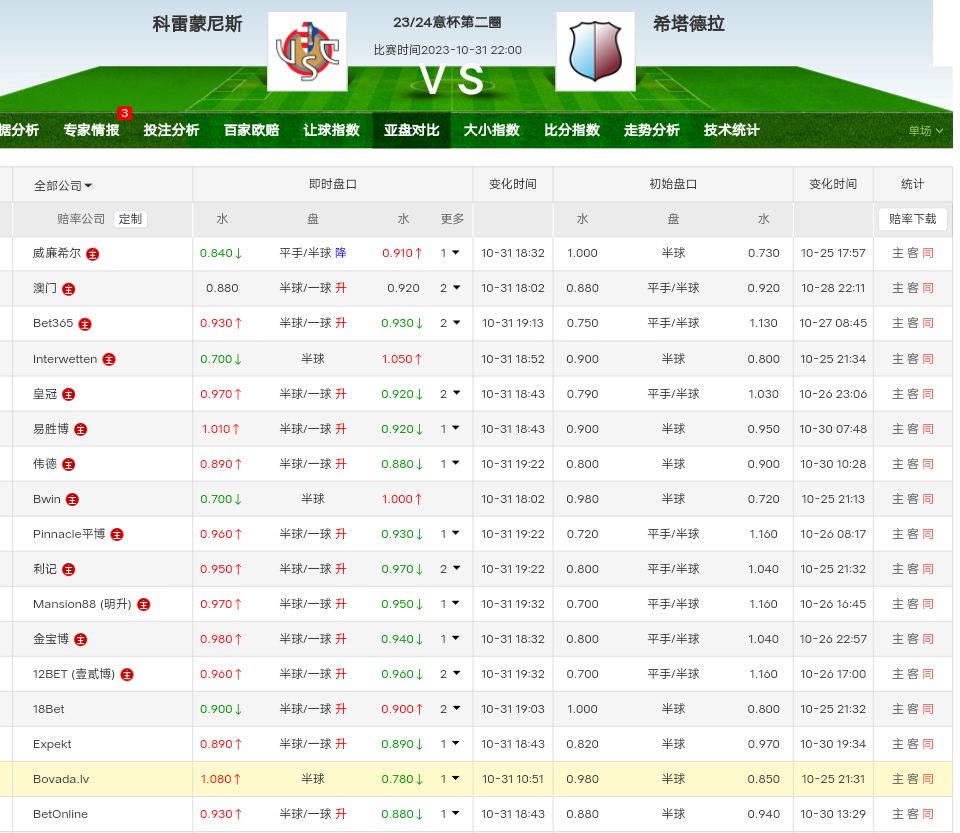This screenshot has width=960, height=833.
Task: Open the 单场 dropdown in the nav bar
Action: (925, 130)
